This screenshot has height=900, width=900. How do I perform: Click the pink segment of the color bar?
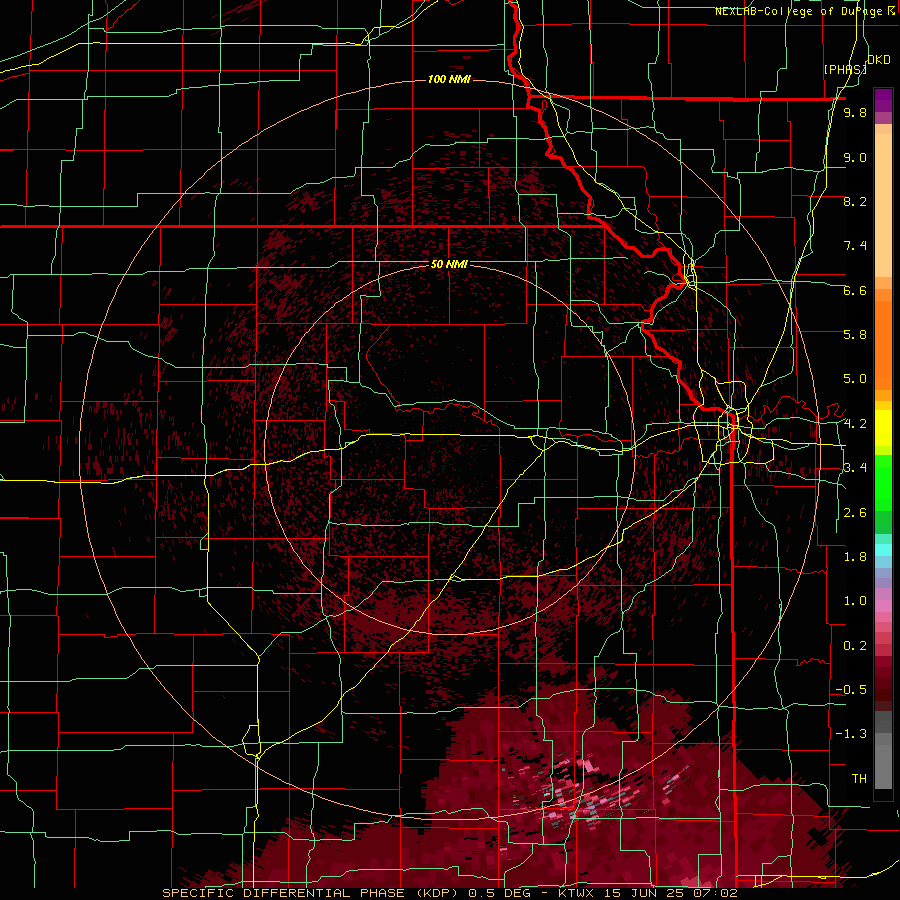click(x=883, y=607)
